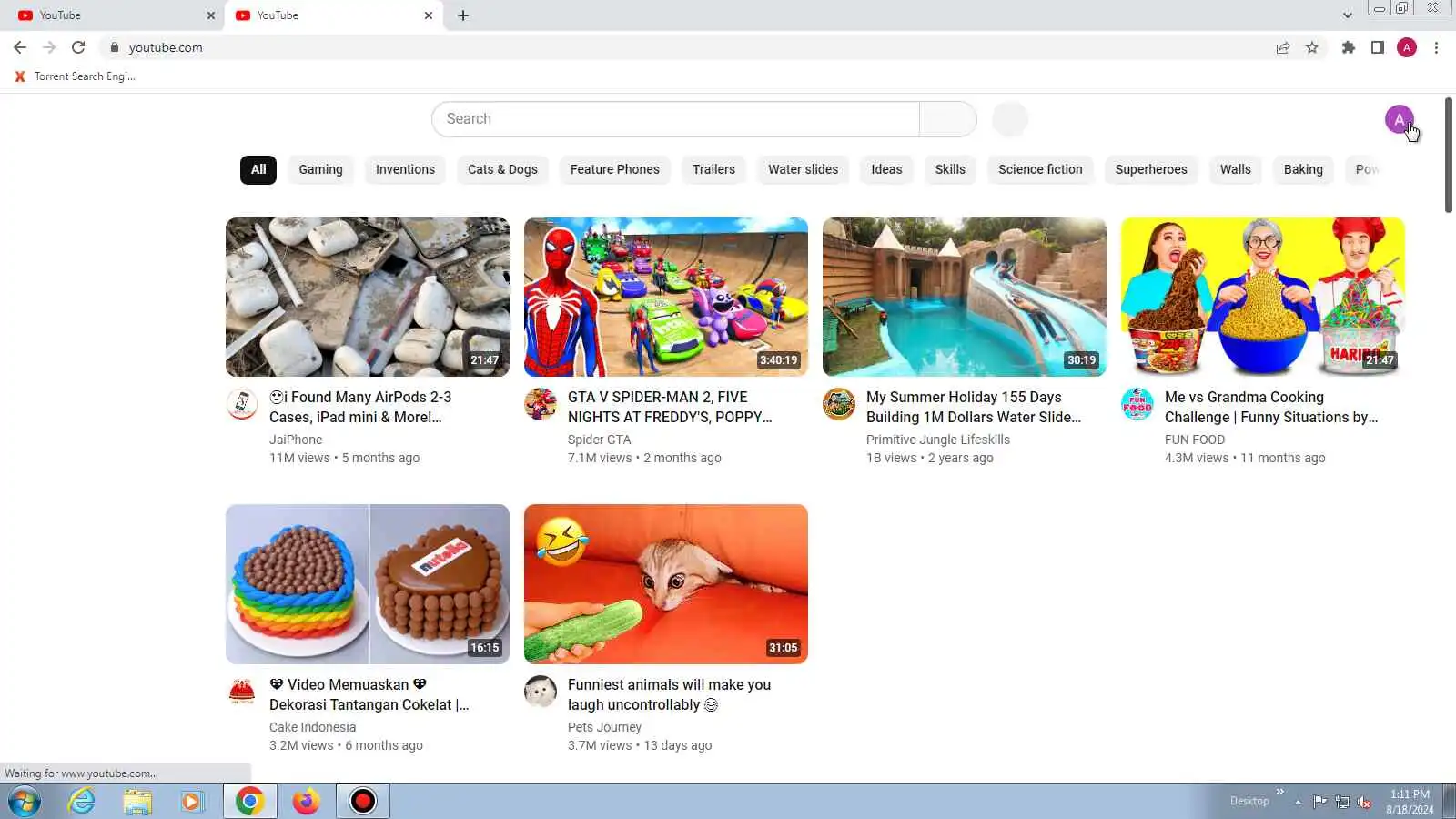Close the active second YouTube tab
Viewport: 1456px width, 819px height.
pyautogui.click(x=429, y=15)
